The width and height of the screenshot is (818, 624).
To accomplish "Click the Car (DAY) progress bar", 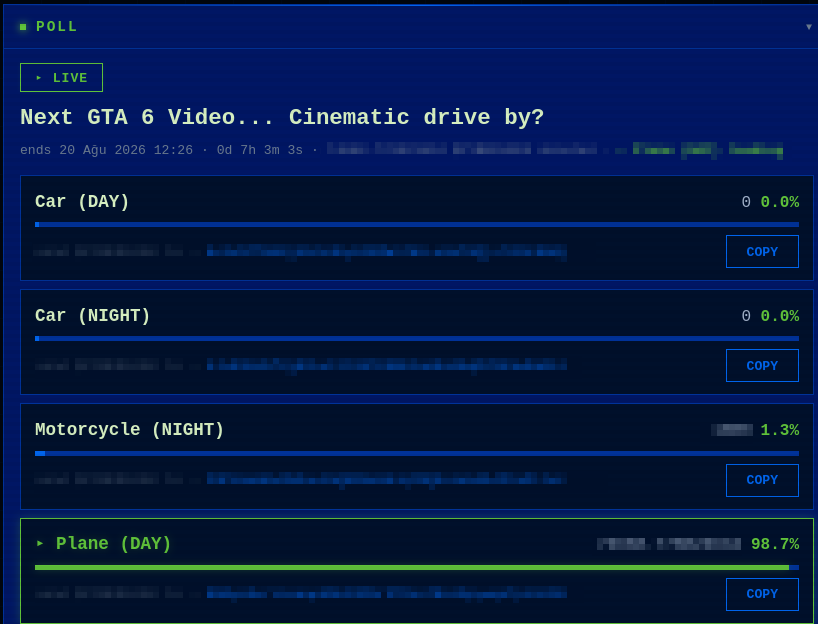I will (417, 224).
